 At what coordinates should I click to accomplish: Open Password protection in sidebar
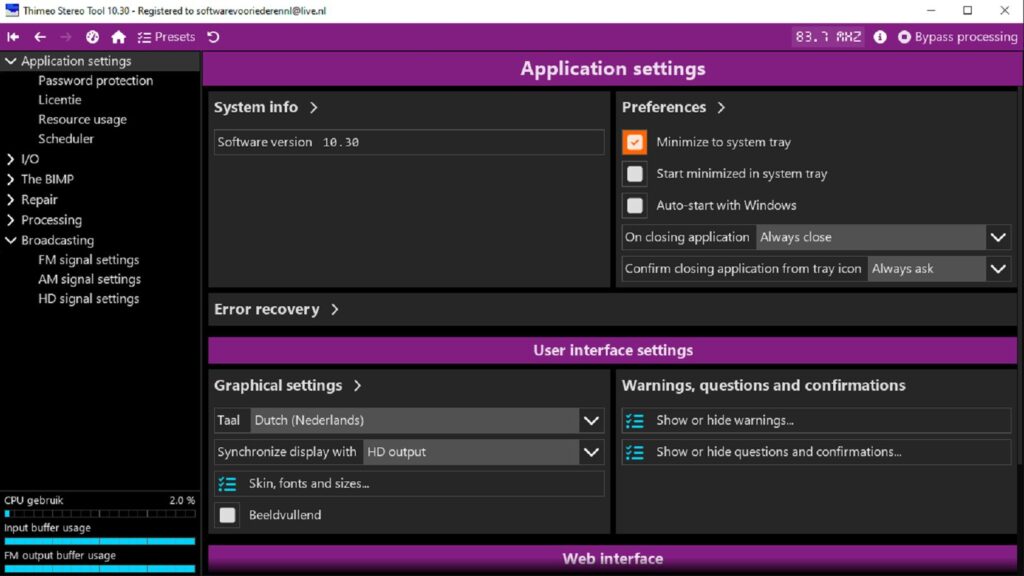tap(95, 81)
